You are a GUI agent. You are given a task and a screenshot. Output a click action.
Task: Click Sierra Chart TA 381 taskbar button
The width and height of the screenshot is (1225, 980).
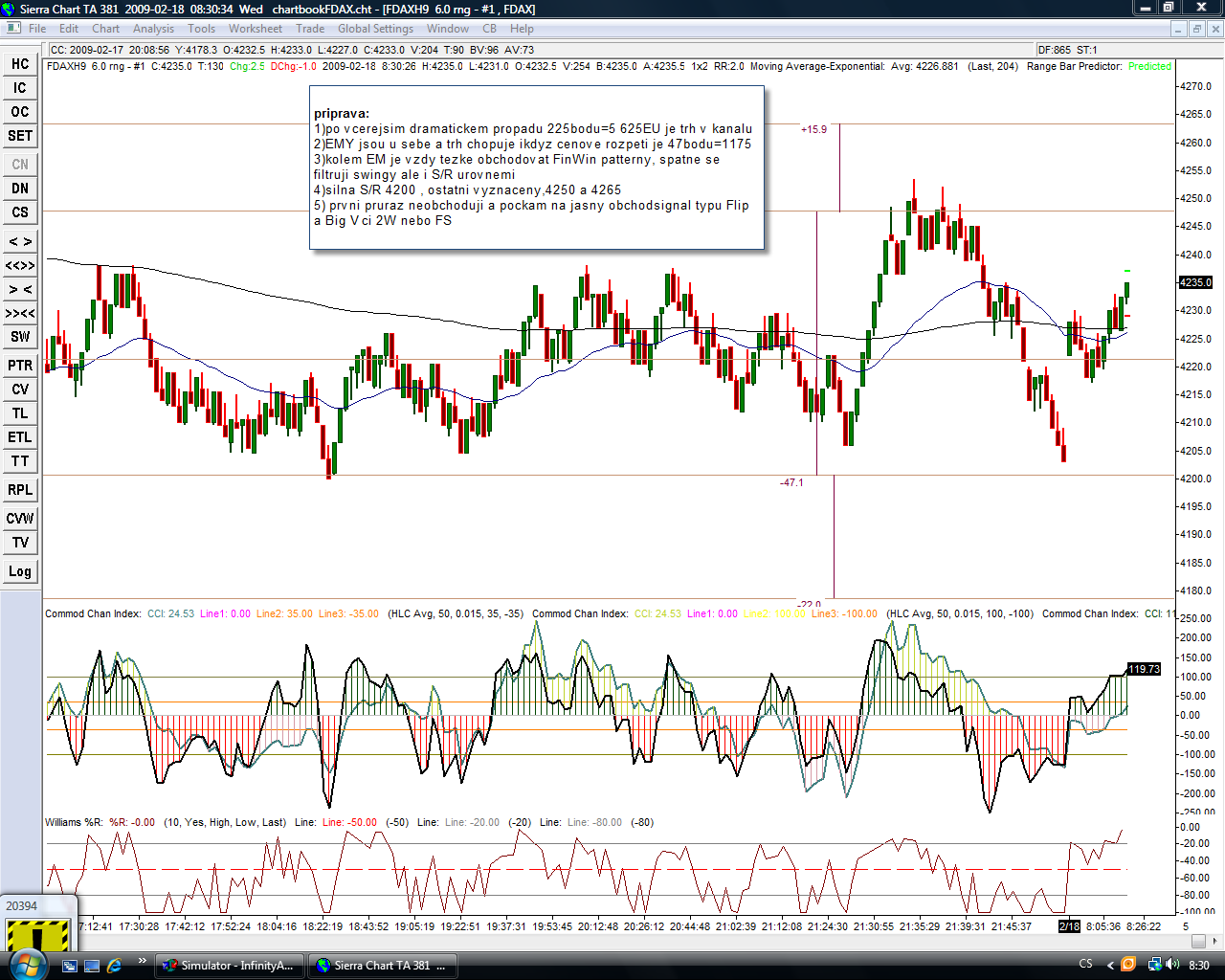click(x=382, y=966)
